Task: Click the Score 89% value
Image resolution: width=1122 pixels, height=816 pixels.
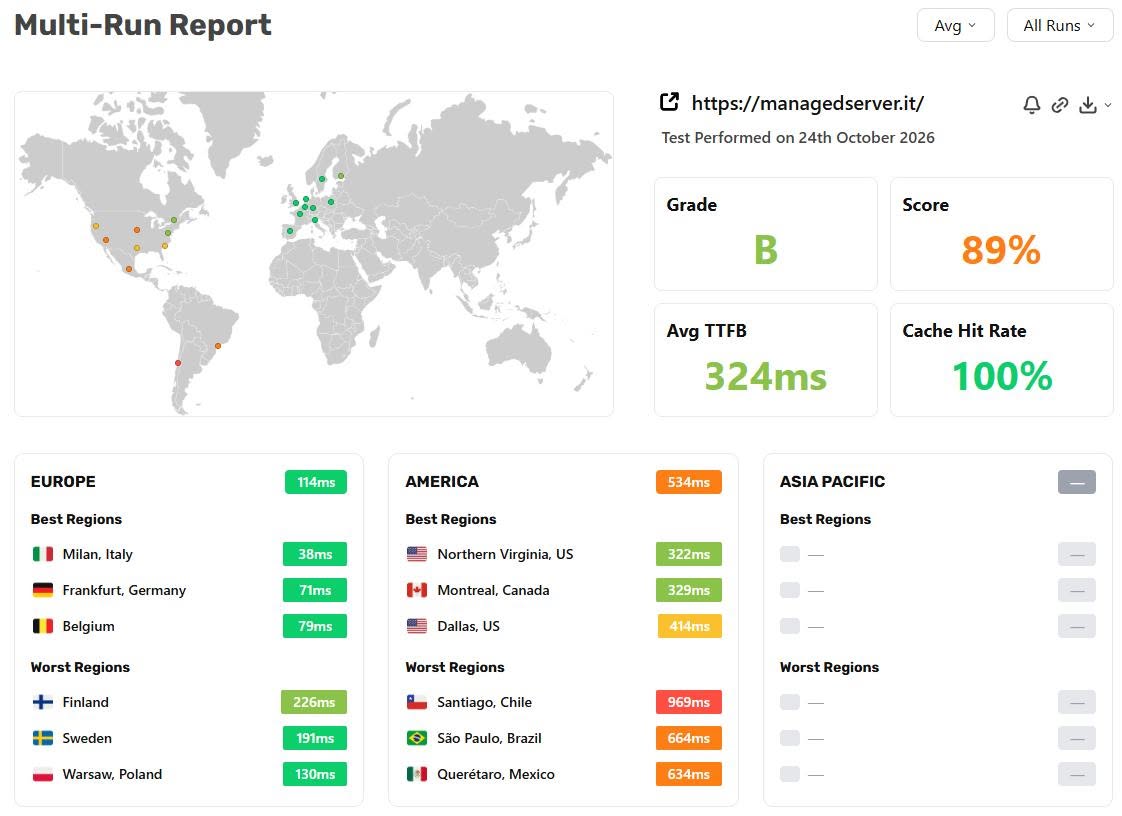Action: tap(1001, 250)
